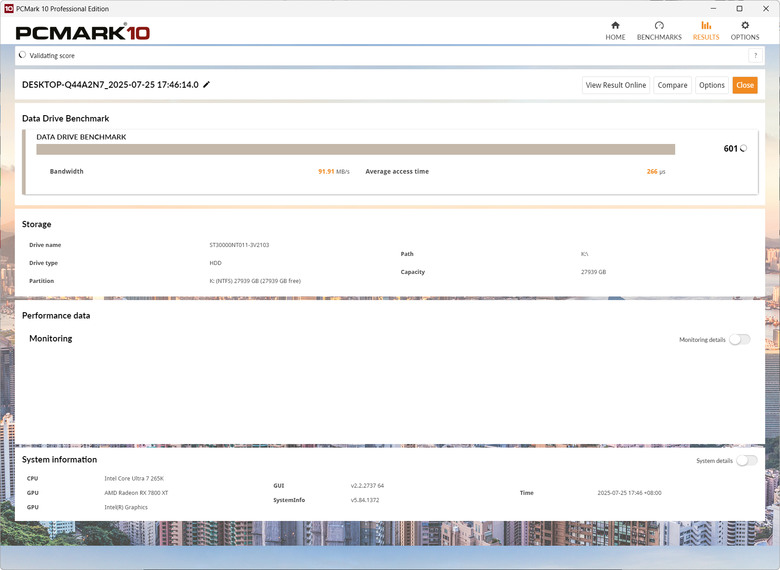
Task: Click the Path value K:\
Action: tap(584, 254)
